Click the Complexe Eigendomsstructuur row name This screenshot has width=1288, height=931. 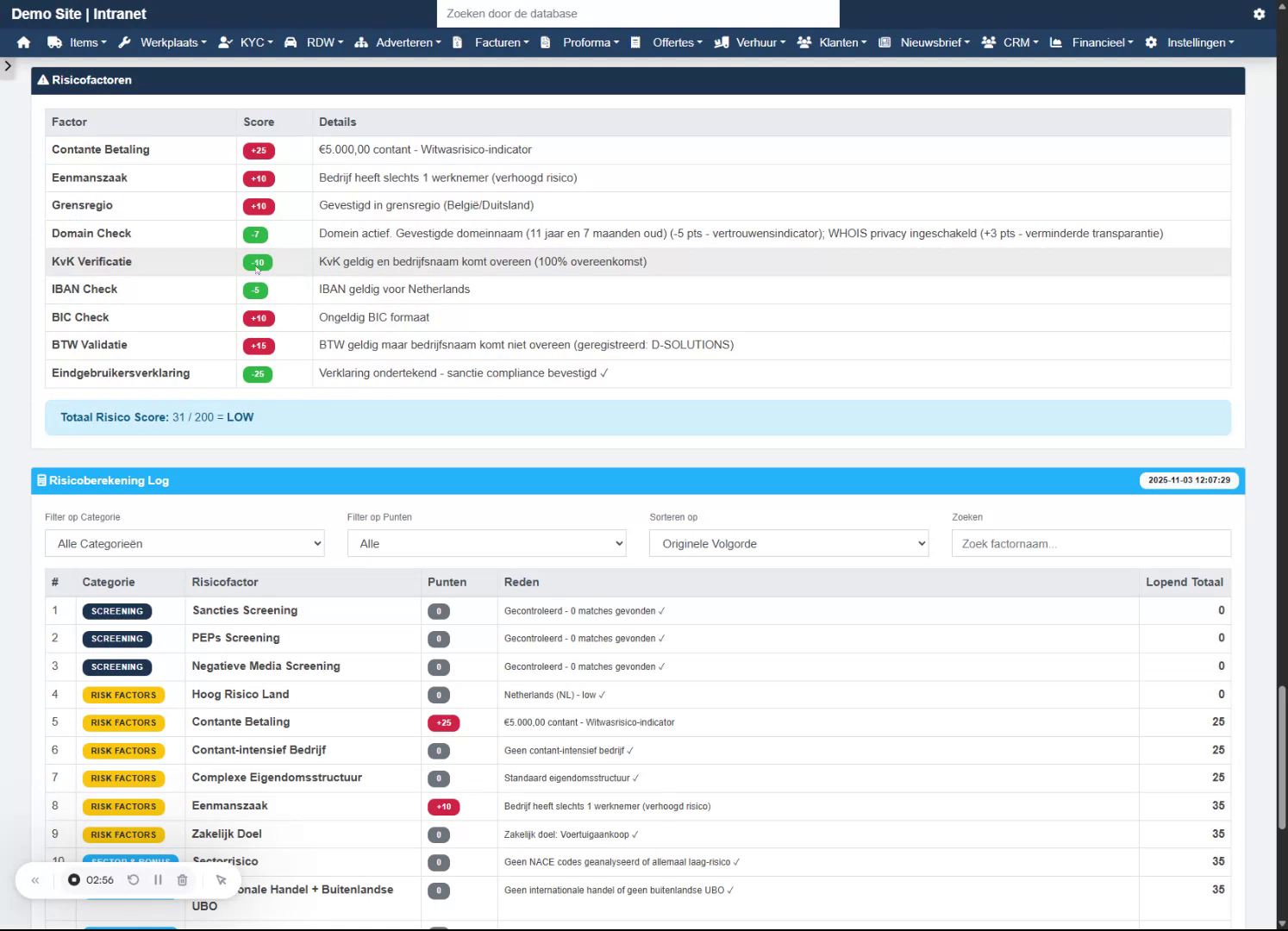click(277, 778)
